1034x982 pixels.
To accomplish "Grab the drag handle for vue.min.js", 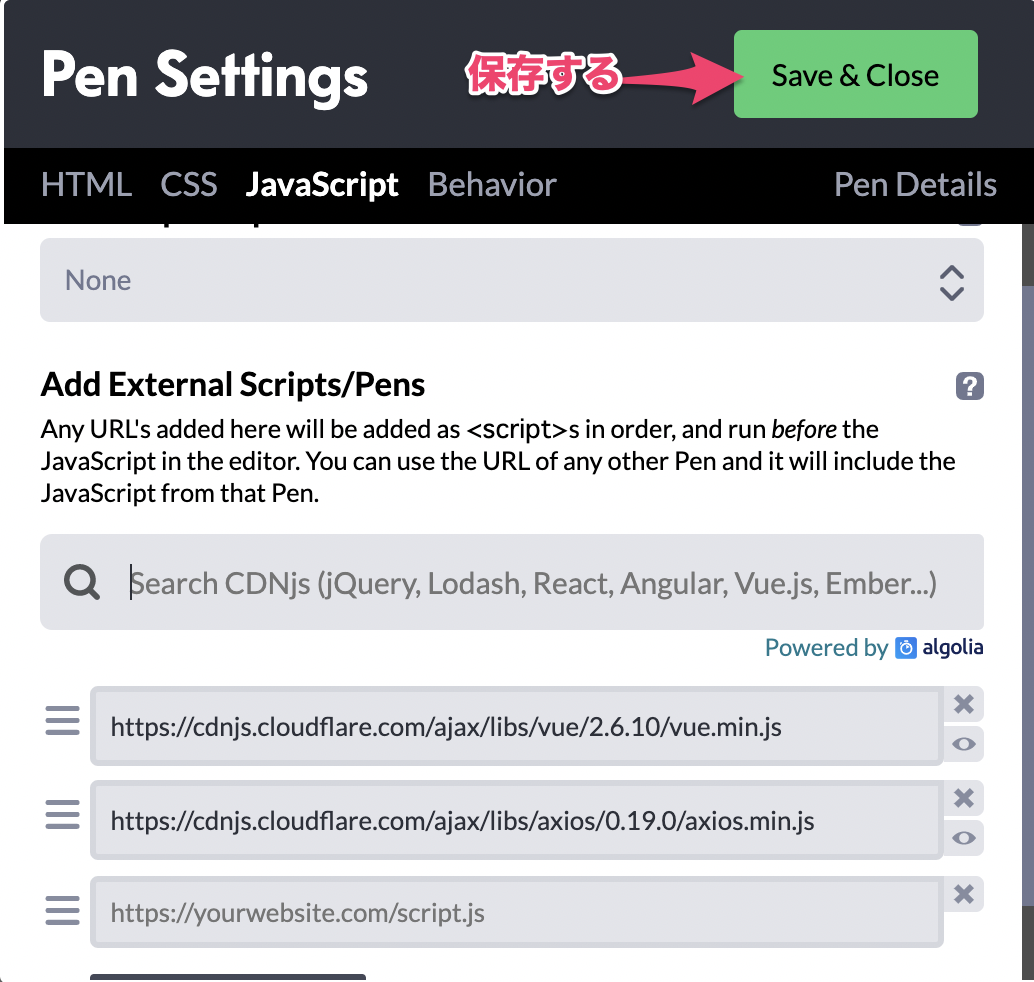I will pyautogui.click(x=63, y=720).
